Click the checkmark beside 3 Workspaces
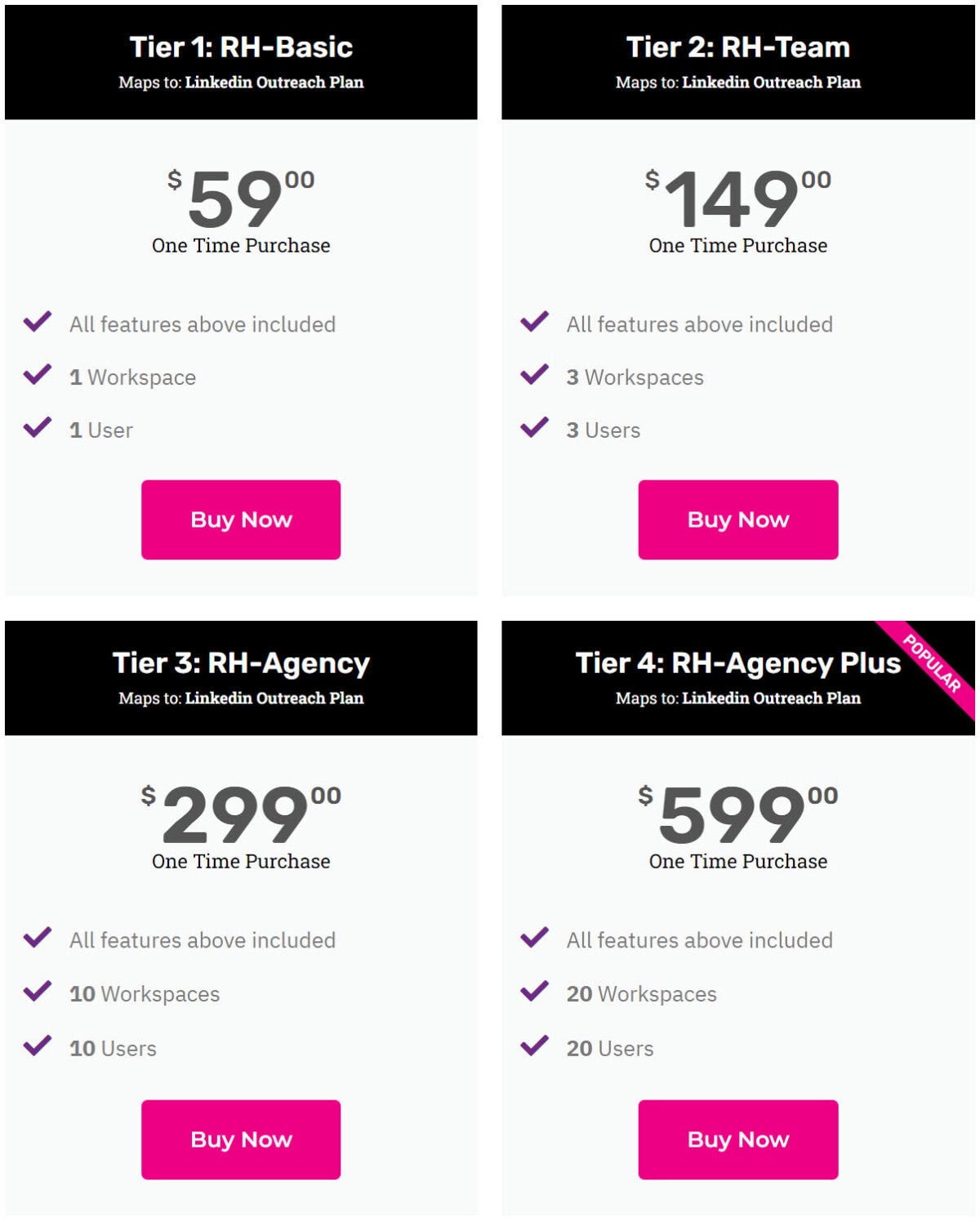Viewport: 980px width, 1222px height. tap(535, 375)
